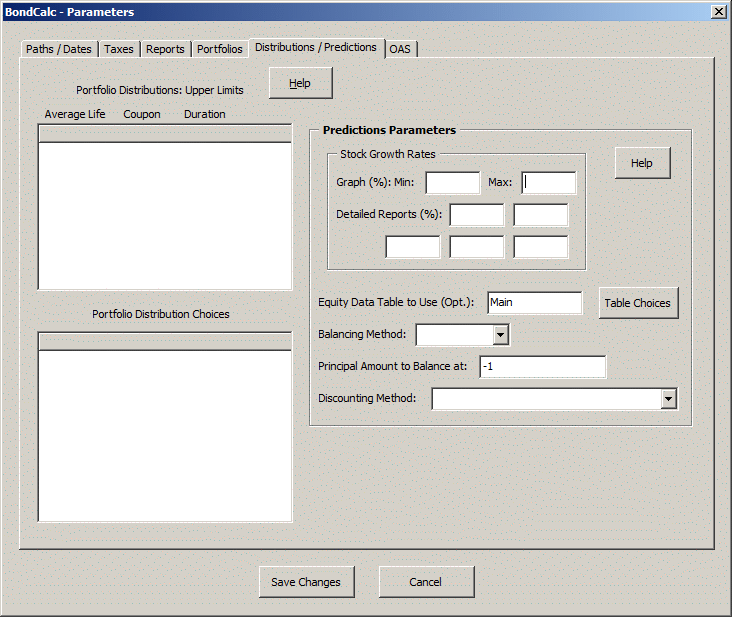Open the OAS tab
732x617 pixels.
point(400,49)
